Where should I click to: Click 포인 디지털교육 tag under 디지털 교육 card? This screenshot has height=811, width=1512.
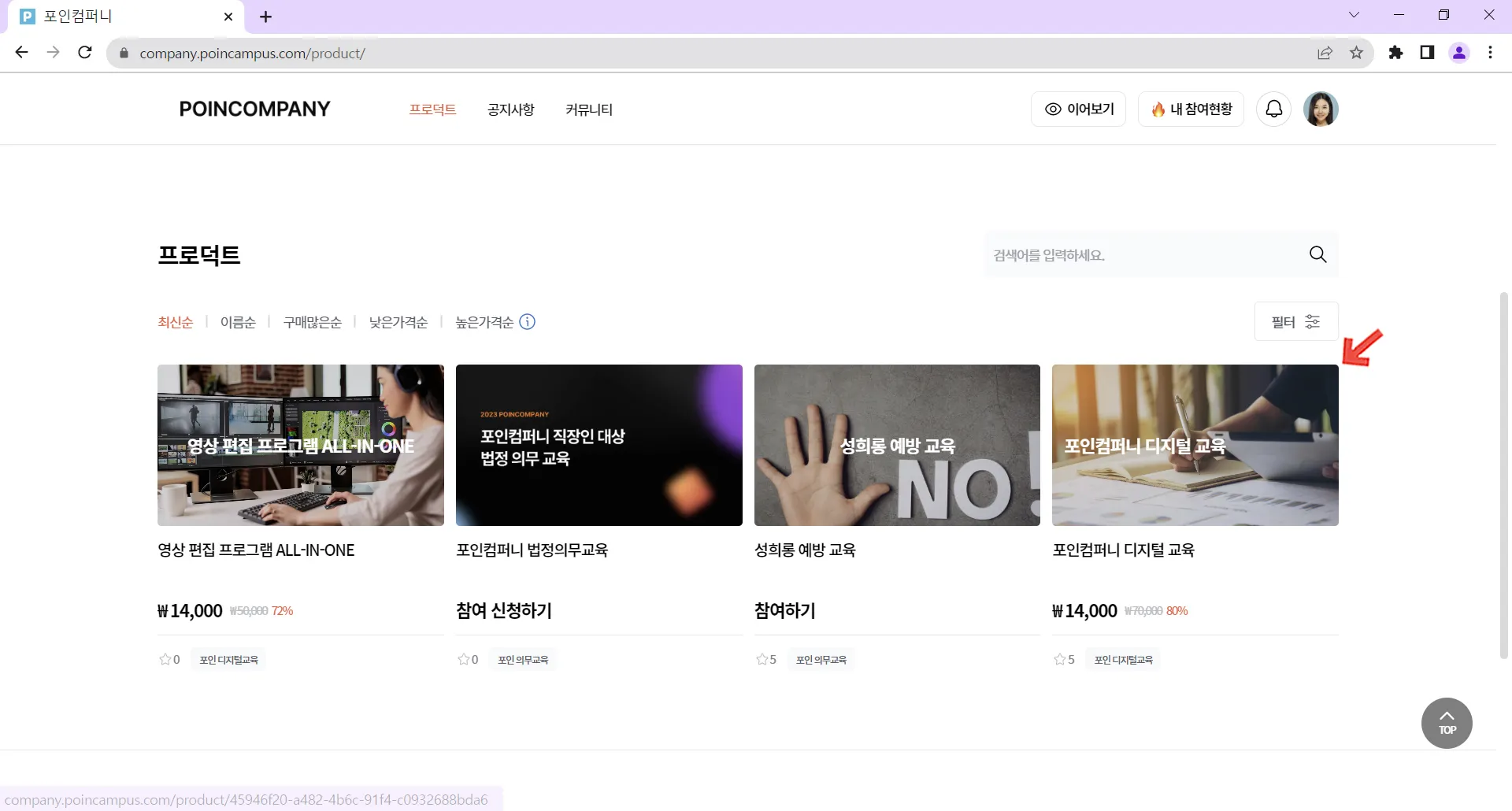pos(1124,659)
